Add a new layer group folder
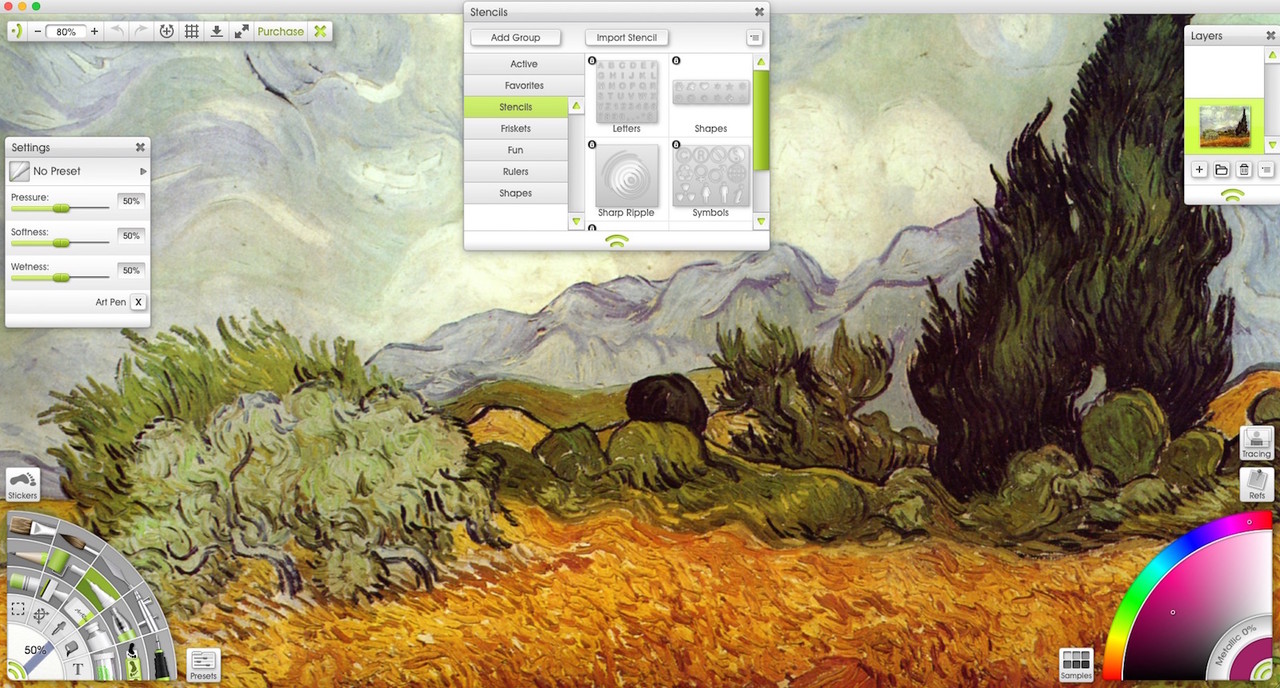The width and height of the screenshot is (1280, 688). (x=1222, y=170)
